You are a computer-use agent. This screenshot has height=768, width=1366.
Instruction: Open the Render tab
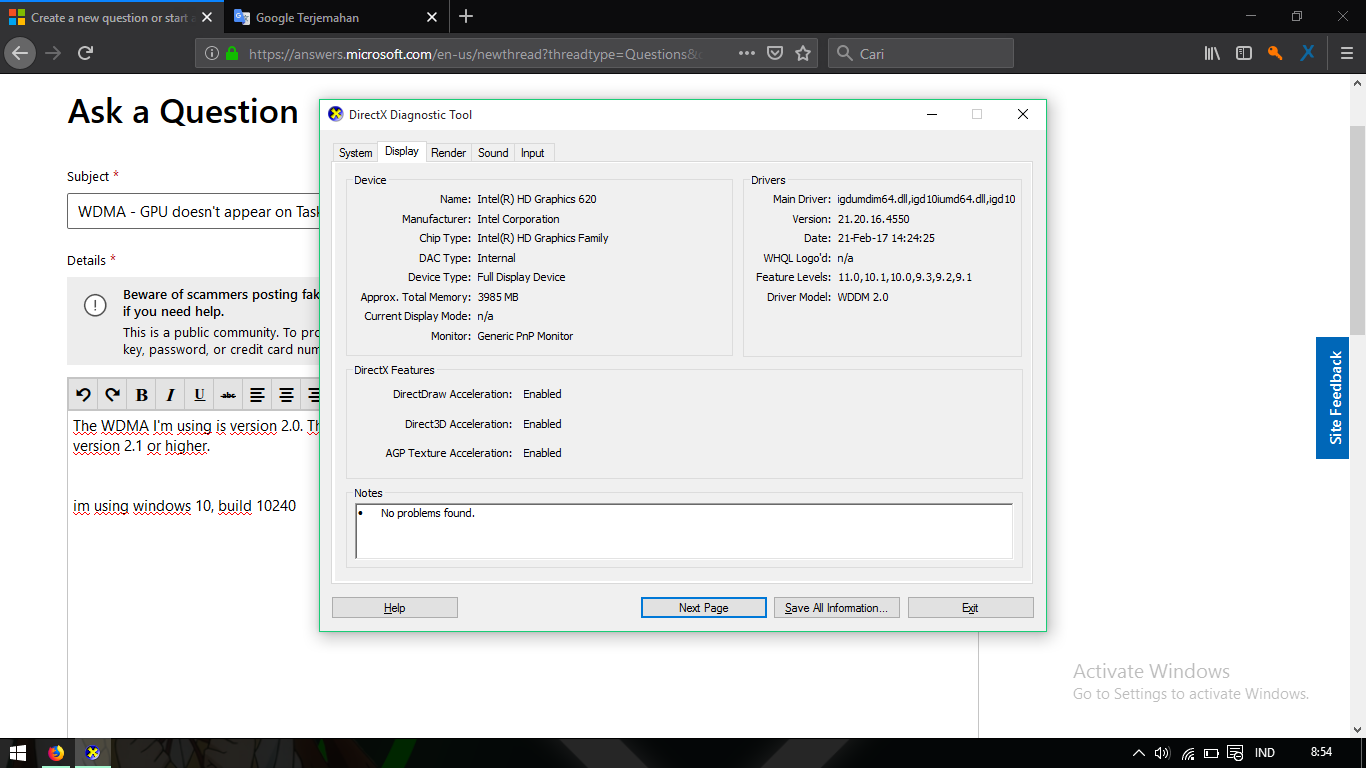tap(448, 153)
